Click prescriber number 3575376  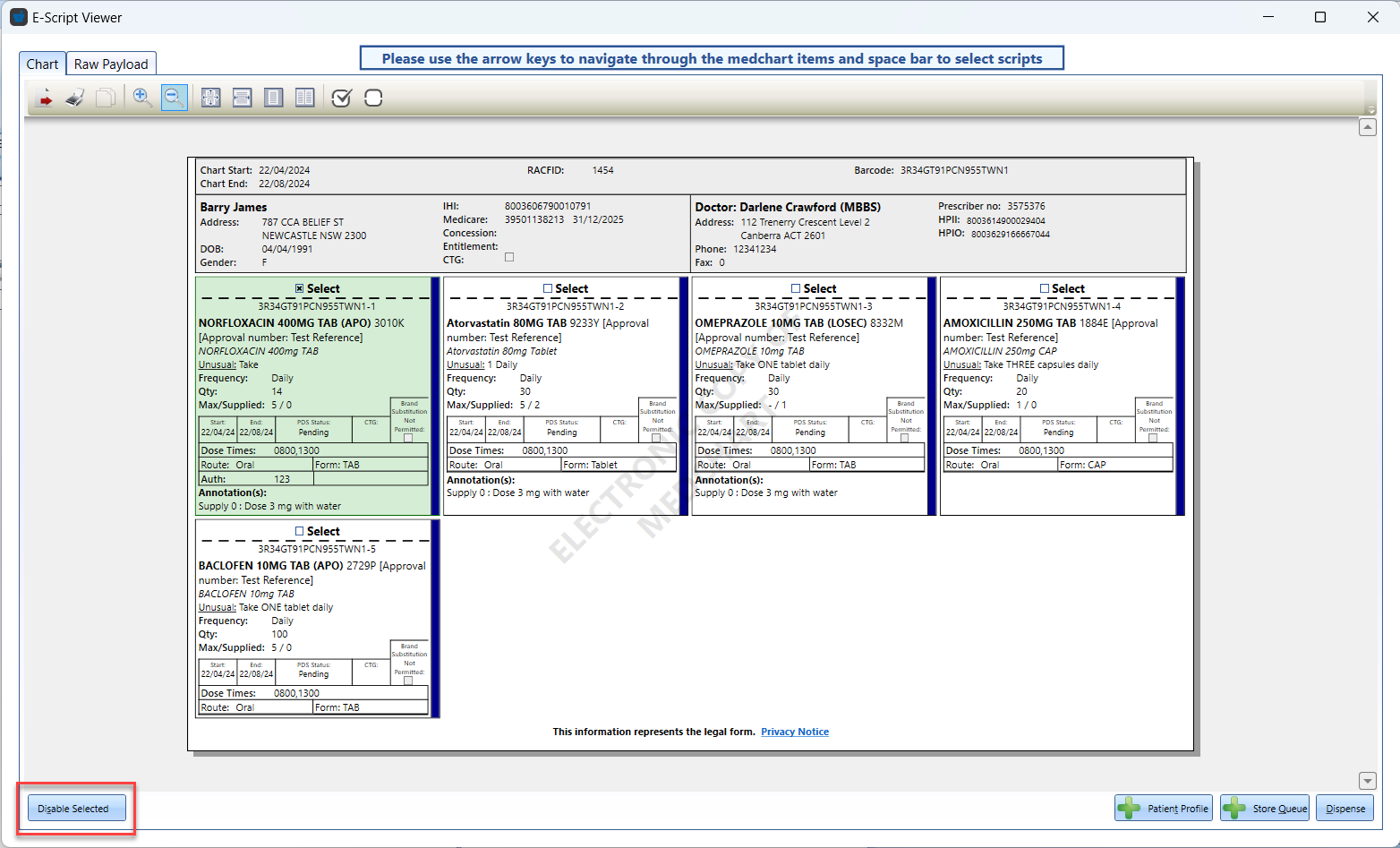tap(1026, 206)
